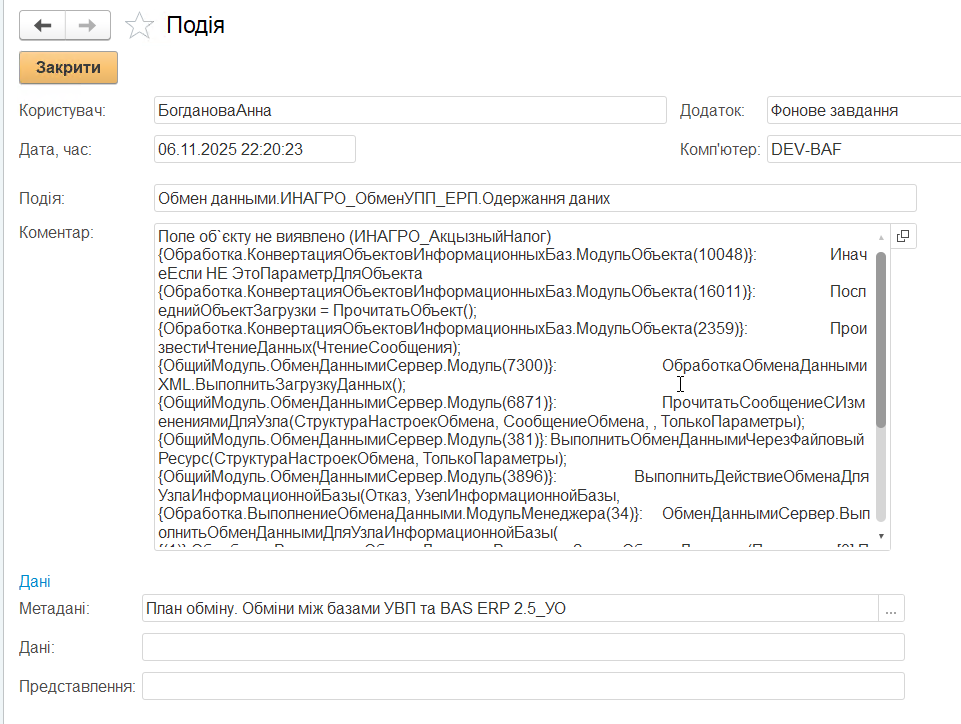
Task: Click text 'МодульМенеджера(34)' in comment
Action: coord(551,513)
